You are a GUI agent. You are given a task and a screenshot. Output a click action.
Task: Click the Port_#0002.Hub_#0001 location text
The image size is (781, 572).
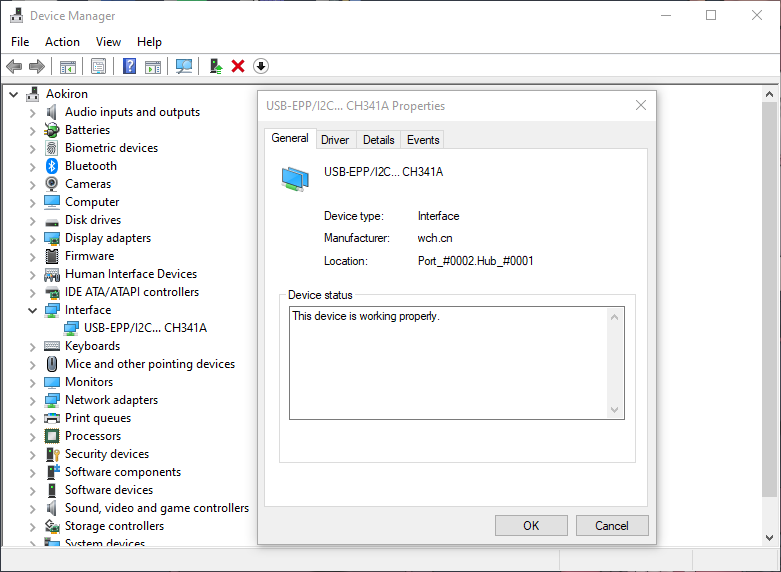click(x=476, y=261)
